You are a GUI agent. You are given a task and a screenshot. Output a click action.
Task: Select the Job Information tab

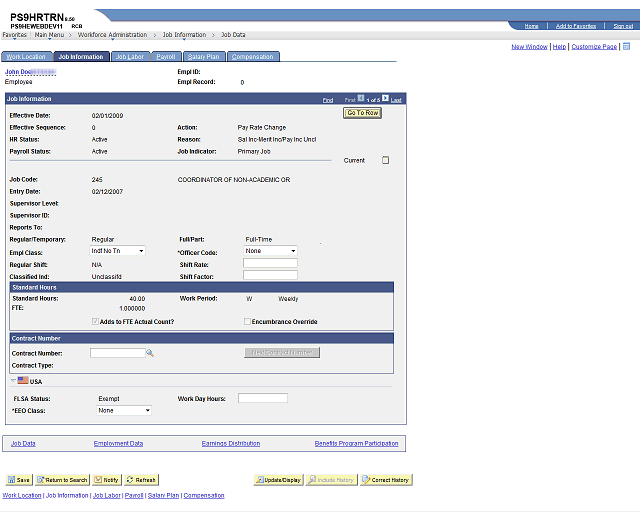[x=81, y=57]
